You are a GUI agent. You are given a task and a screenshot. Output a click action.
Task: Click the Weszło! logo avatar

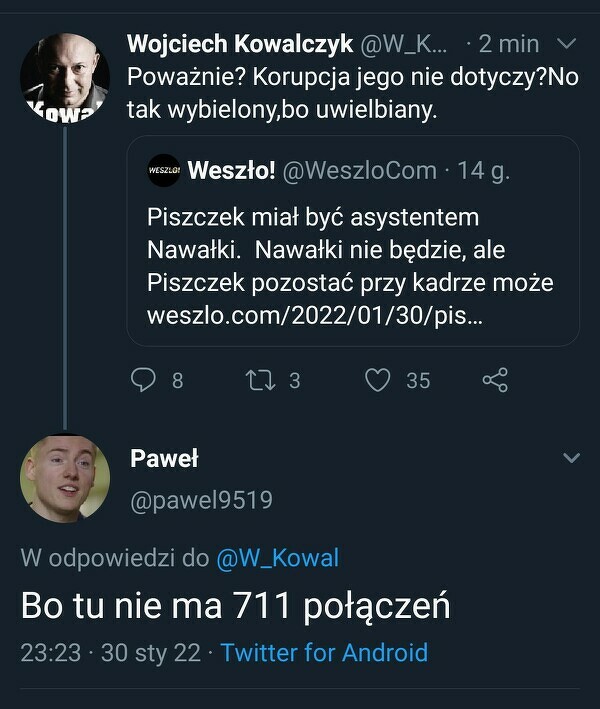pos(162,170)
